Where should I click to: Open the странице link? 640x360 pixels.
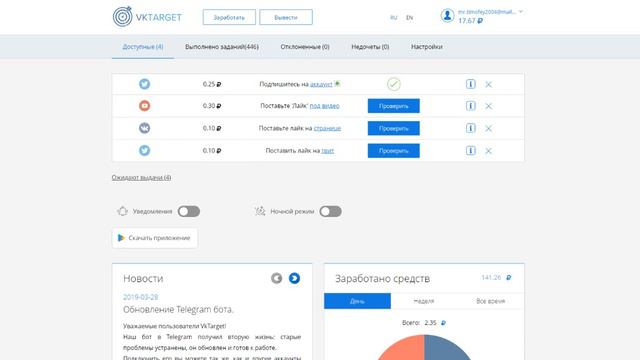coord(327,128)
